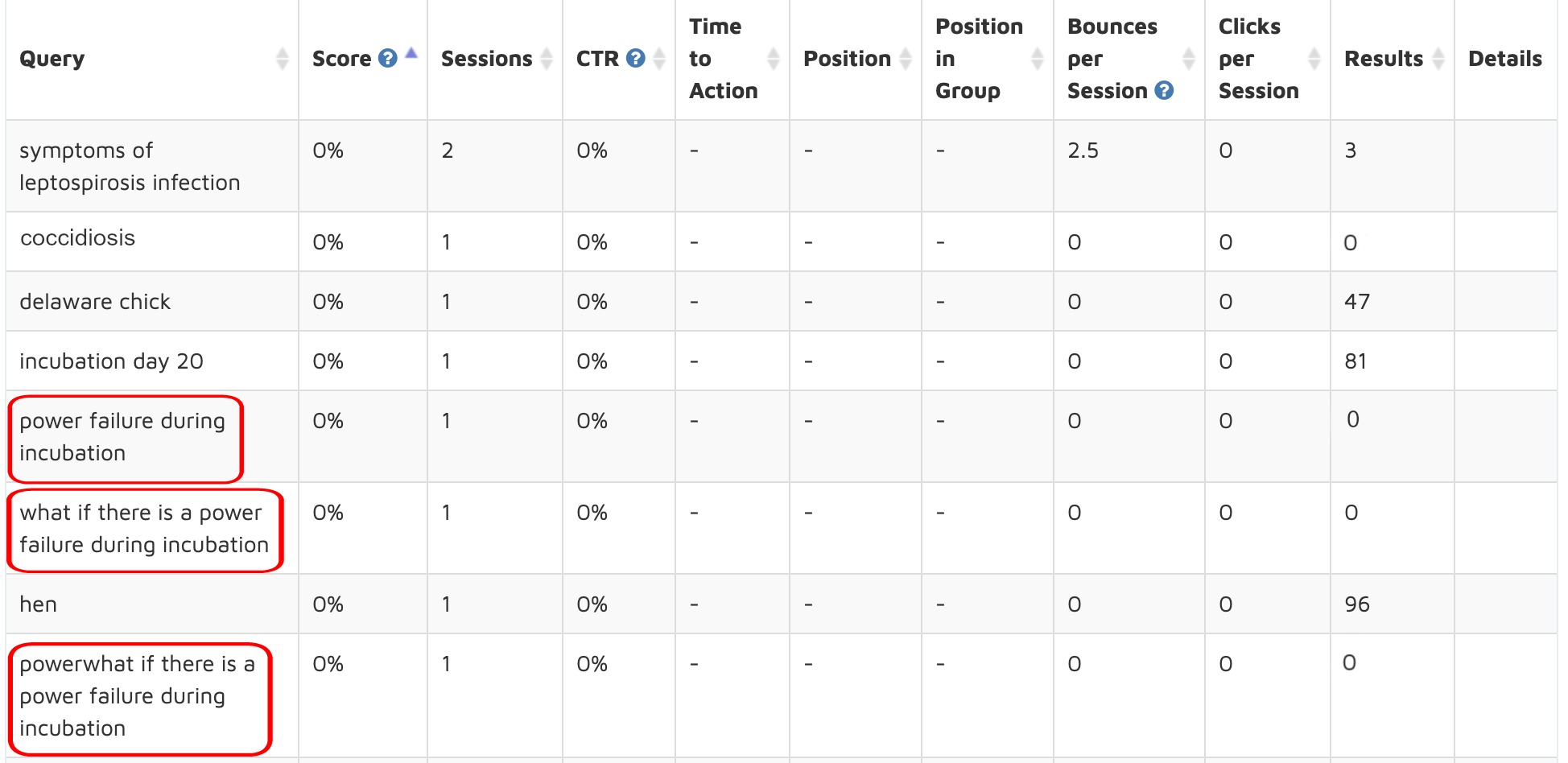Screen dimensions: 1568x763
Task: Click the sort arrows beside CTR
Action: point(659,59)
